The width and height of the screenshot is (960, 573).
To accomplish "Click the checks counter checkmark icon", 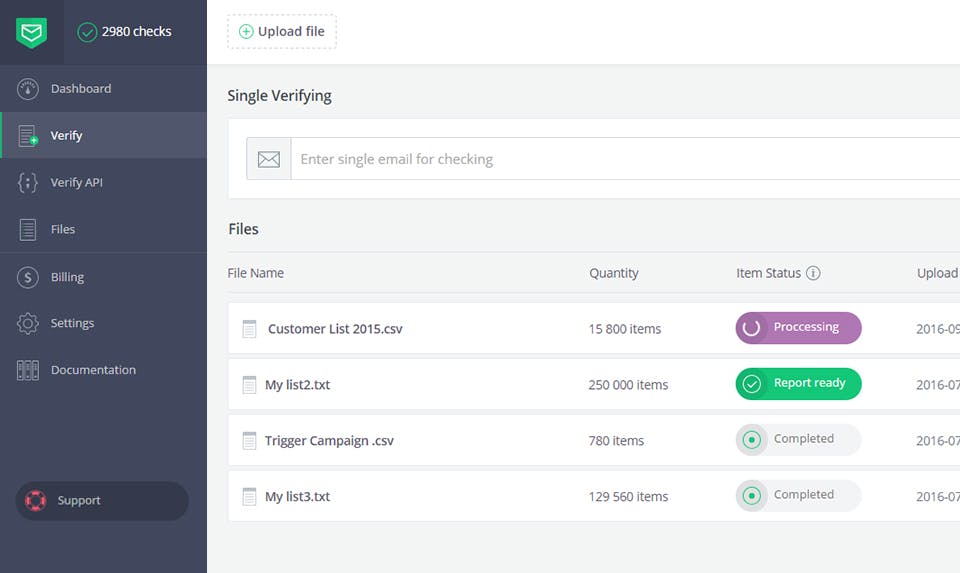I will point(87,32).
